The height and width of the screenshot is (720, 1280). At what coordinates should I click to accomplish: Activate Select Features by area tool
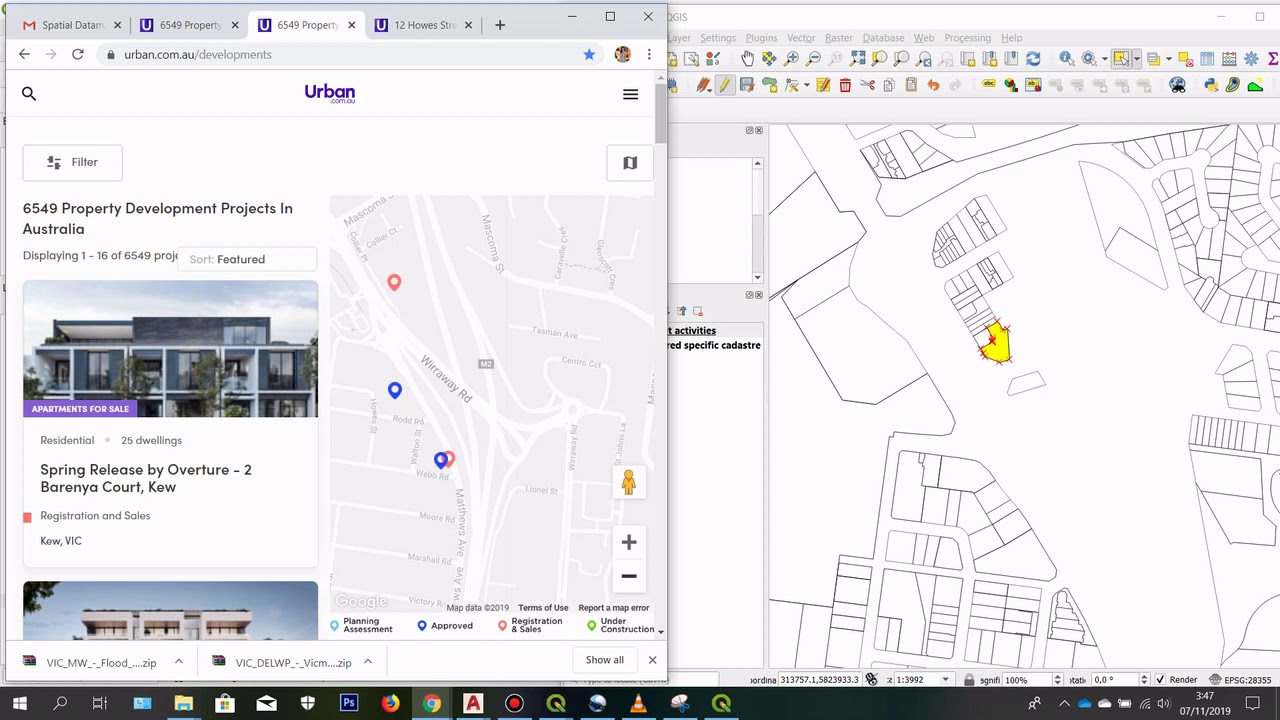coord(1121,59)
